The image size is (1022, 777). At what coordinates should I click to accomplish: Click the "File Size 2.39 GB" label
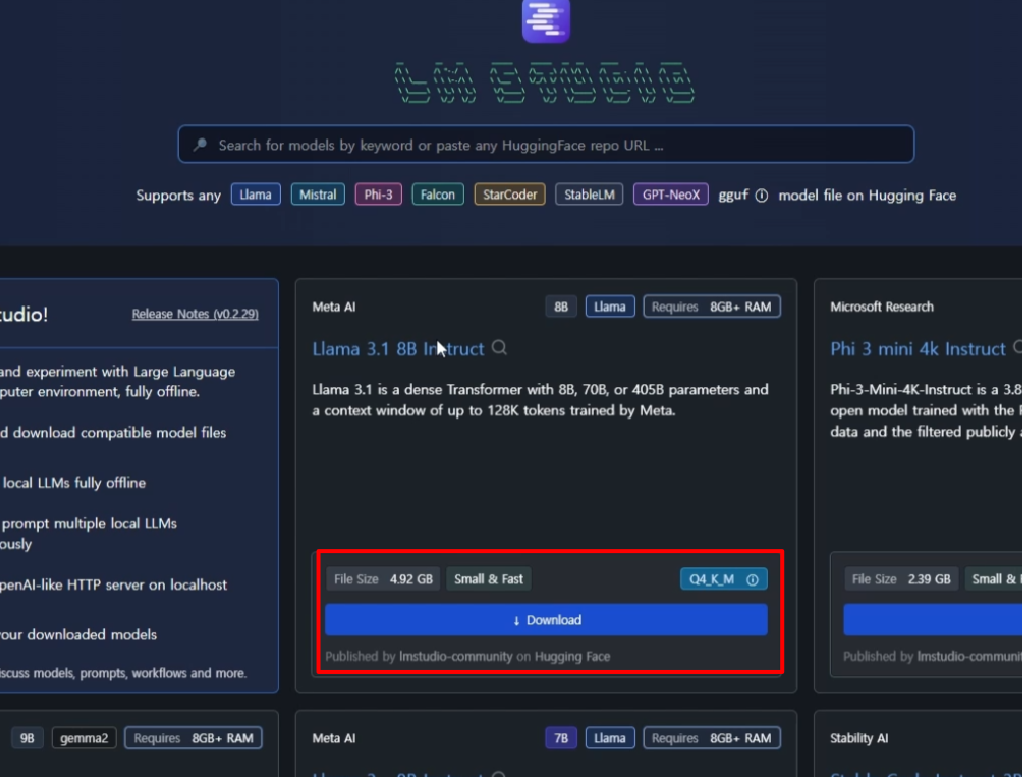point(901,579)
